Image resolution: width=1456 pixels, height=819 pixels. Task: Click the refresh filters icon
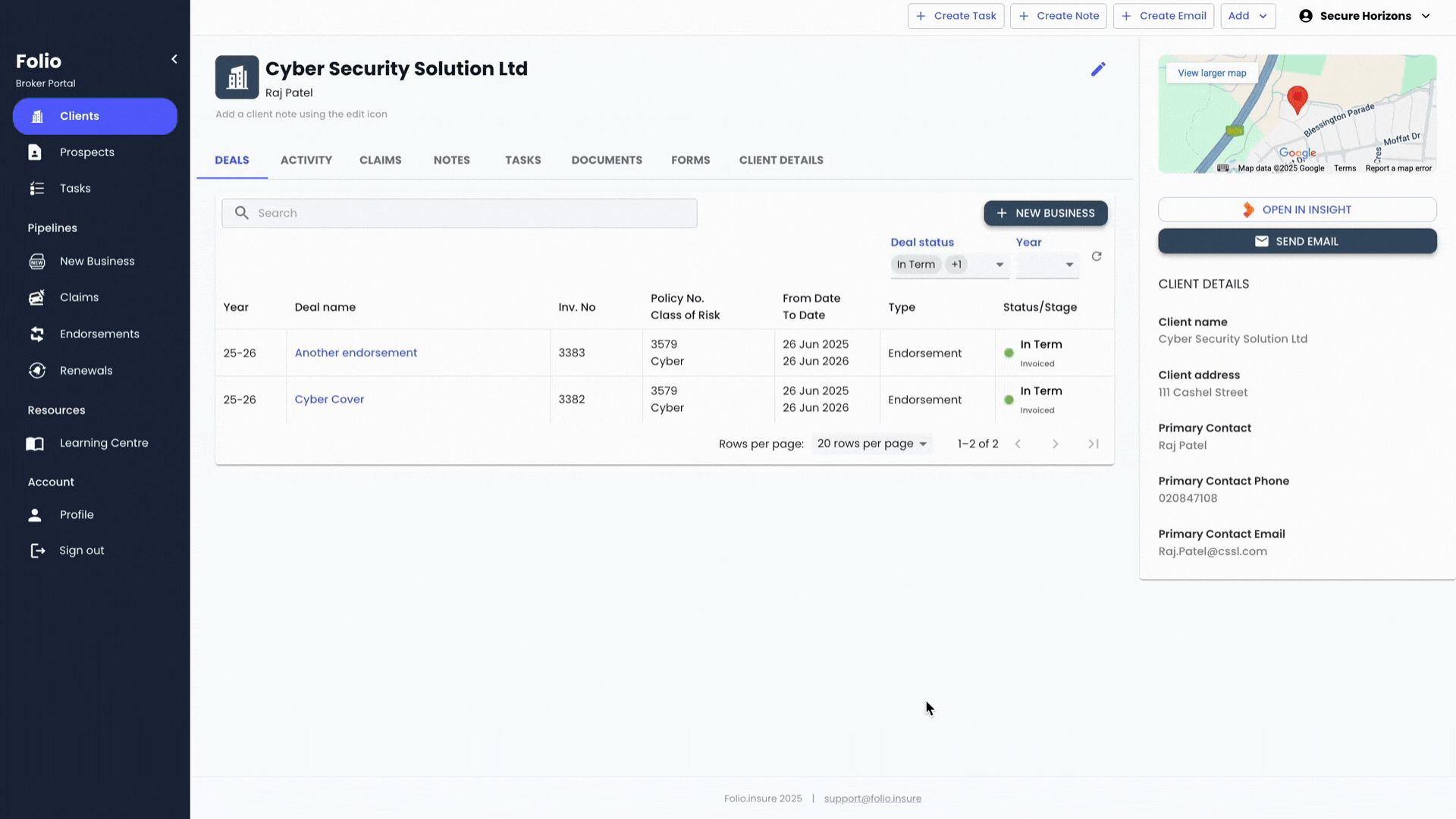1097,256
